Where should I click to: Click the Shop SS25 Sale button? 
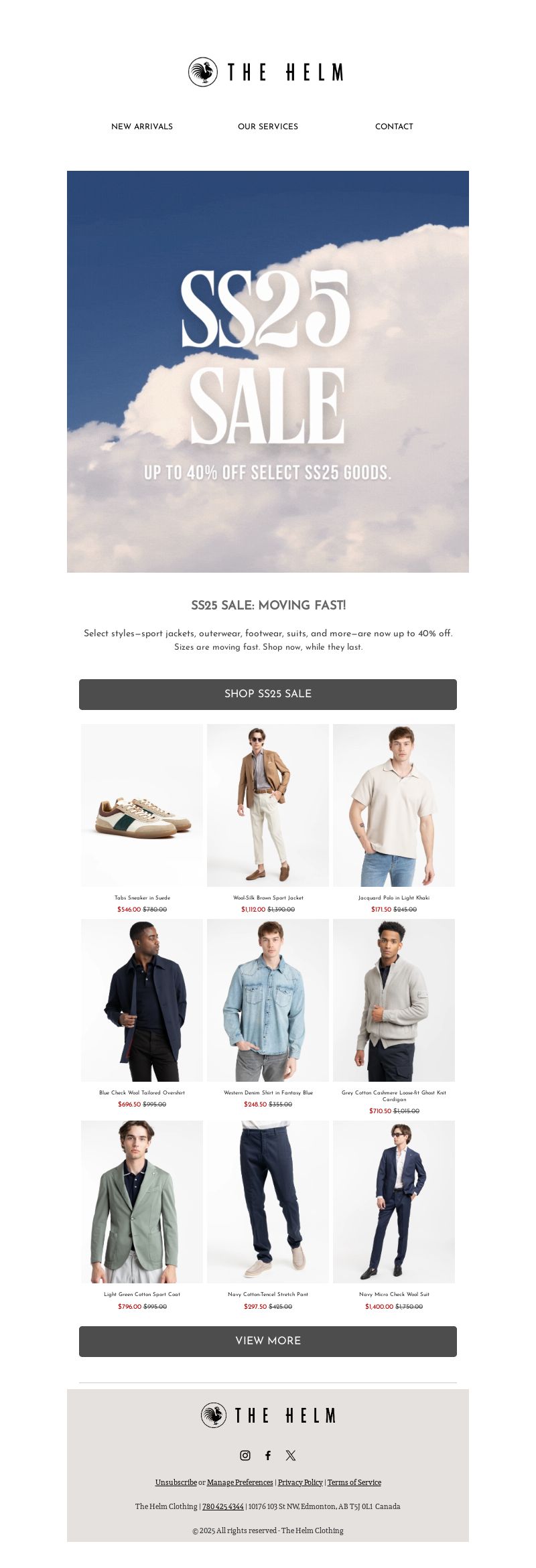268,694
